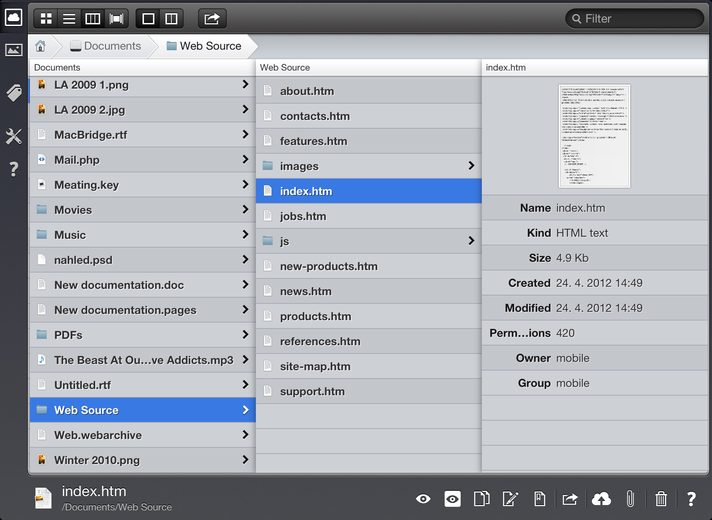This screenshot has width=712, height=520.
Task: Expand Movies folder chevron
Action: click(245, 209)
